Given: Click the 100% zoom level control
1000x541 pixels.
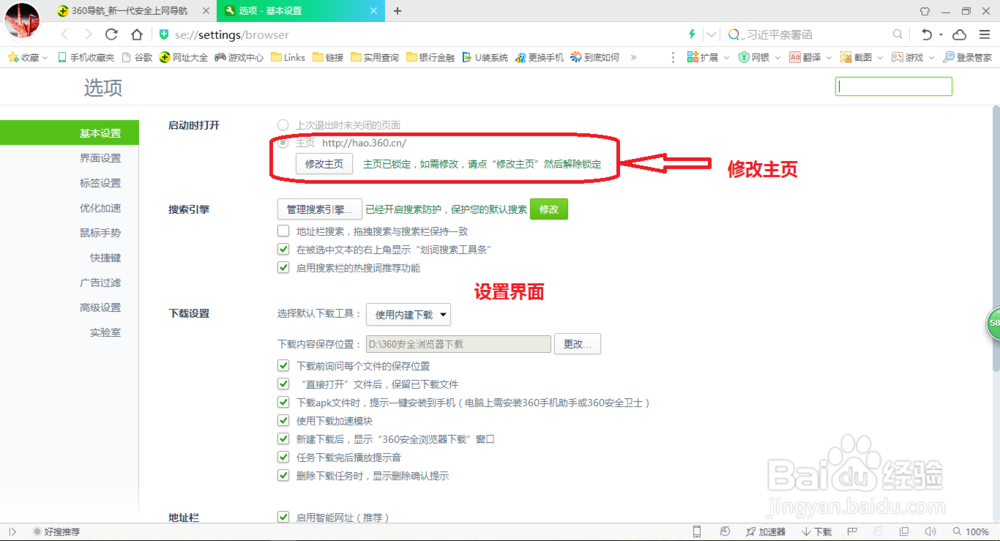Looking at the screenshot, I should (x=971, y=531).
